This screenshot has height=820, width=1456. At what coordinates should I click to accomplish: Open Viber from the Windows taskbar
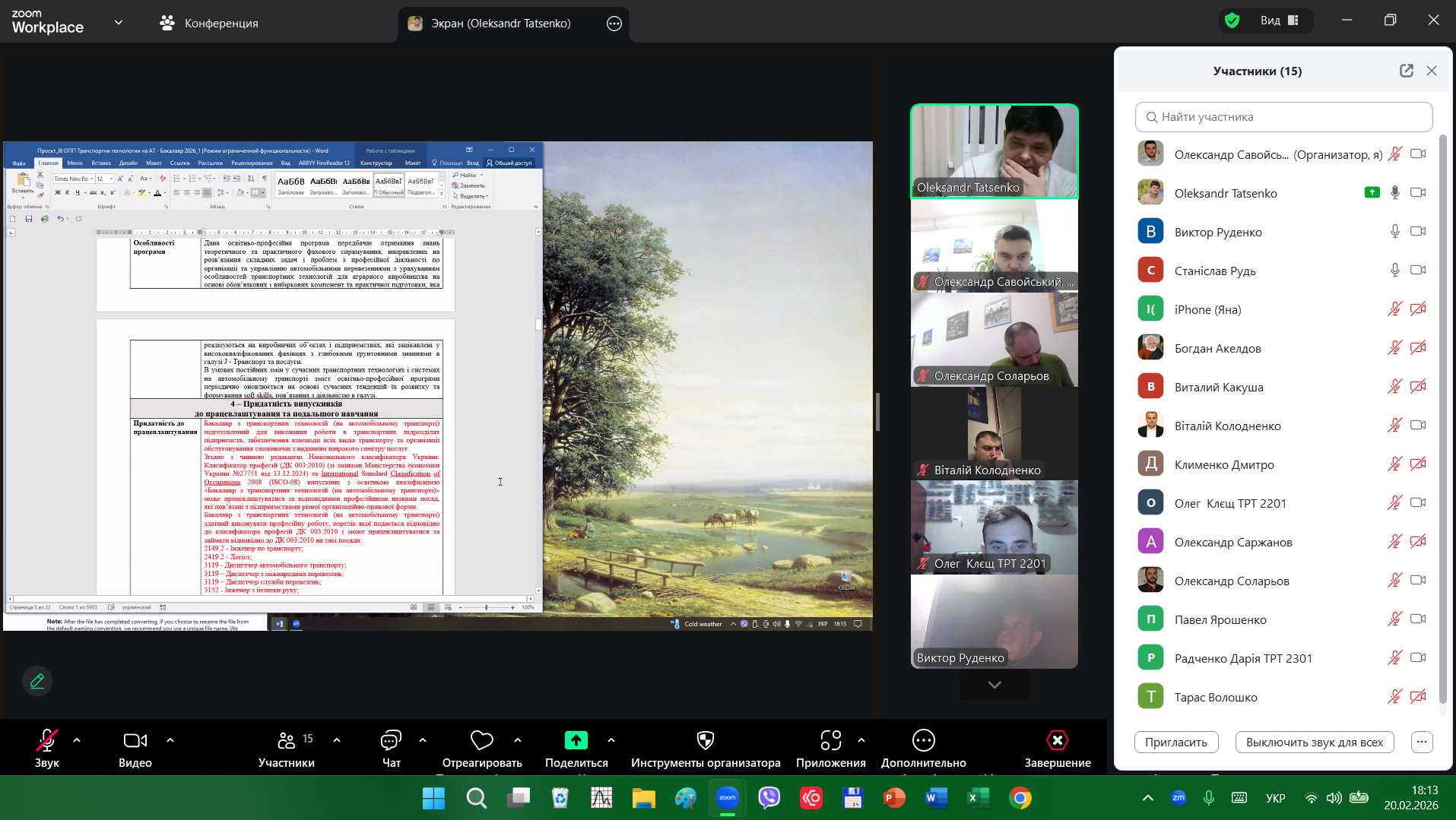pos(769,798)
